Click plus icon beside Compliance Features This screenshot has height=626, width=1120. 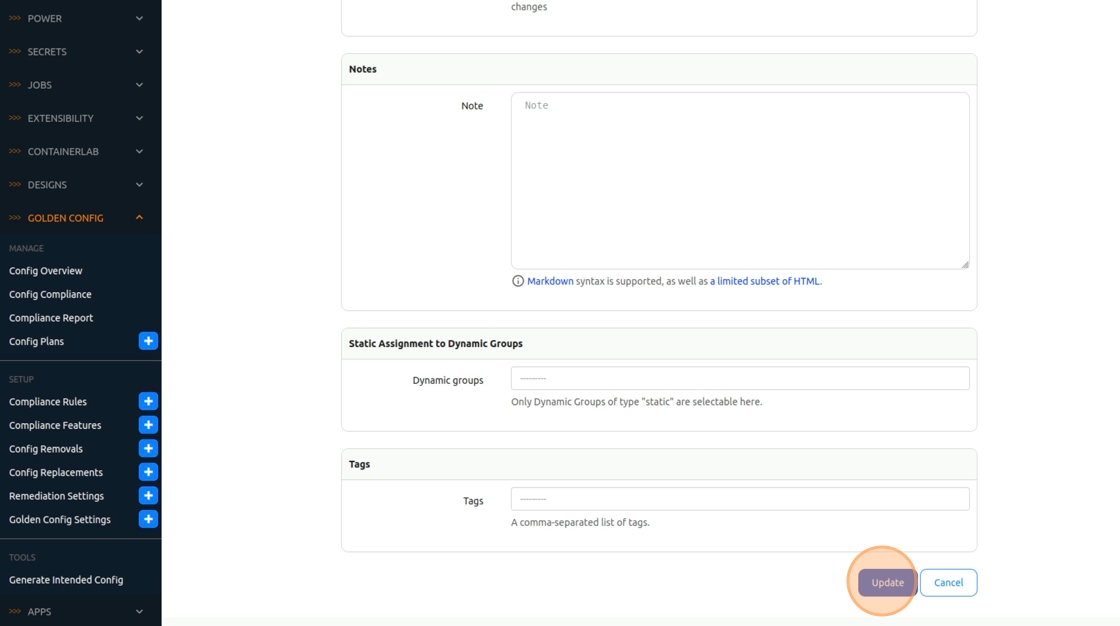point(148,425)
